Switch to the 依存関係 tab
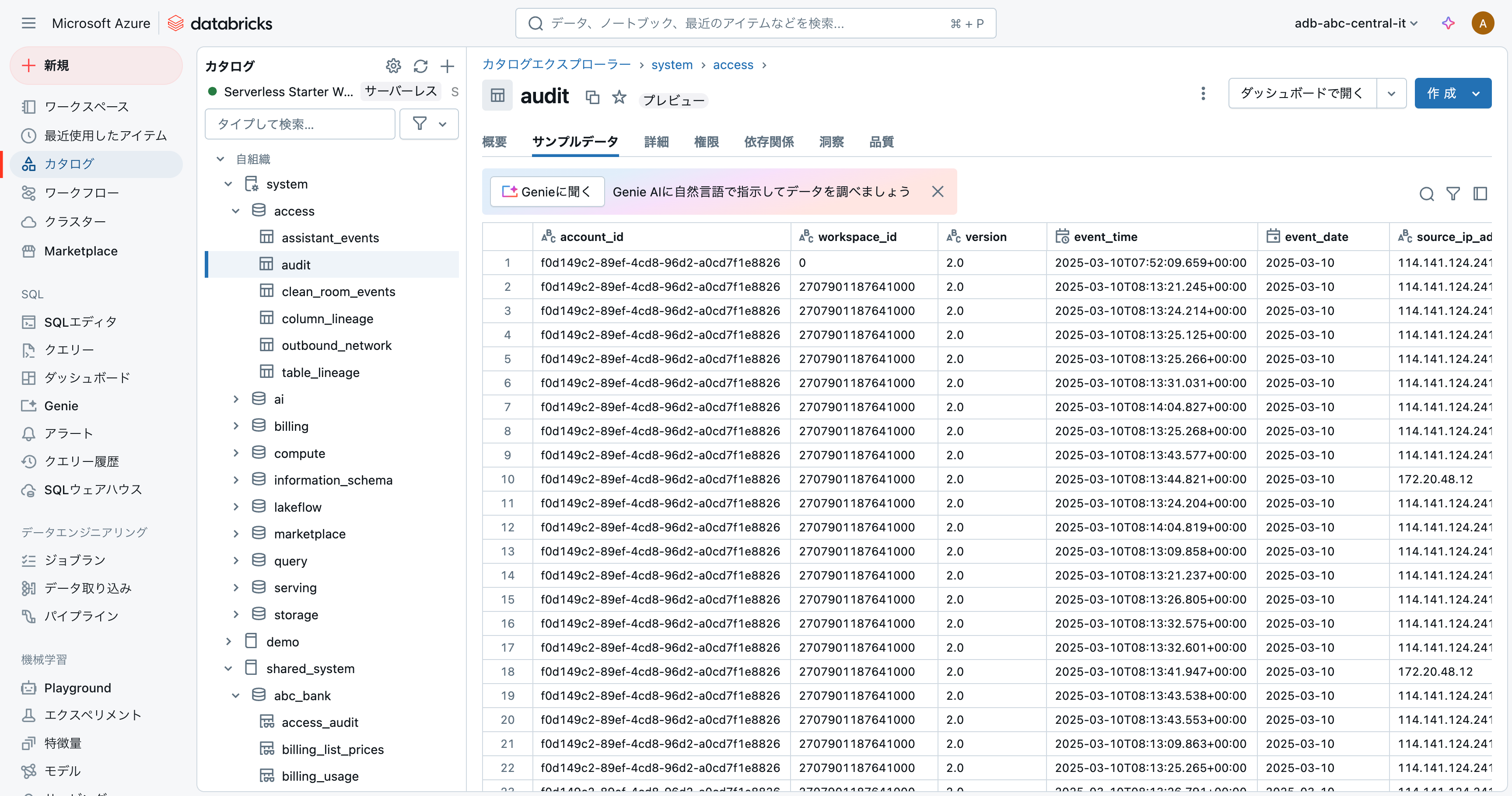This screenshot has width=1512, height=796. click(x=769, y=142)
